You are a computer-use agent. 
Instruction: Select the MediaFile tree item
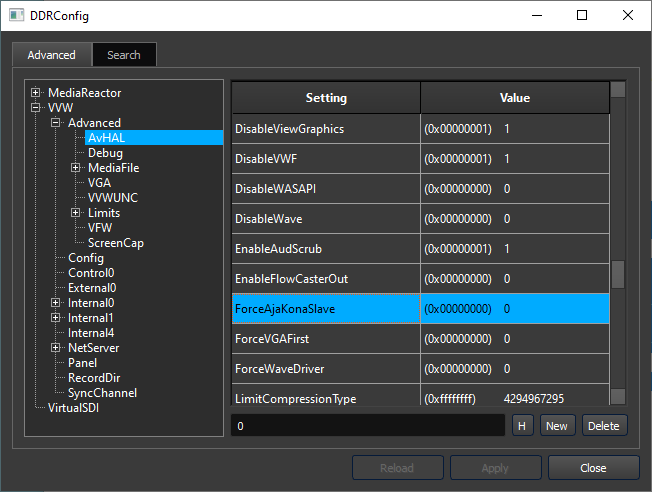[114, 168]
